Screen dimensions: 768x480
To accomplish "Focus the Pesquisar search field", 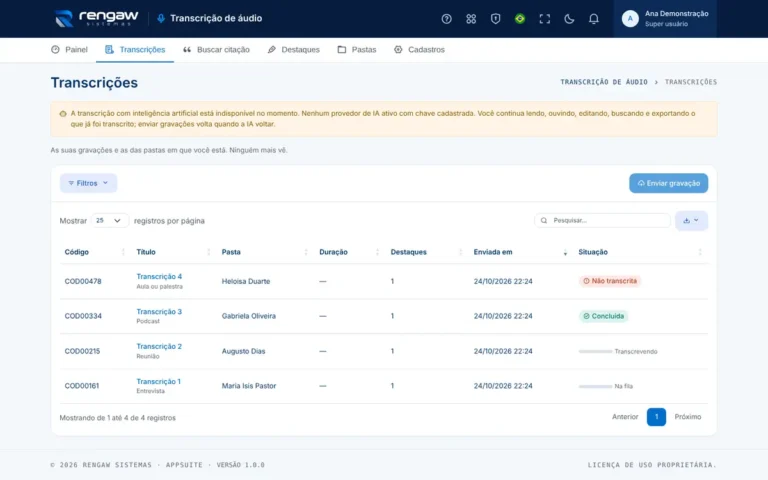I will click(602, 220).
